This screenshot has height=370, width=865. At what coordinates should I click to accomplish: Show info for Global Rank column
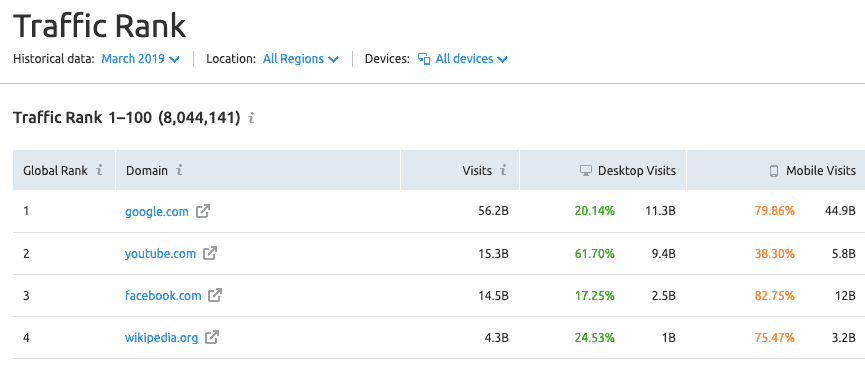coord(99,170)
